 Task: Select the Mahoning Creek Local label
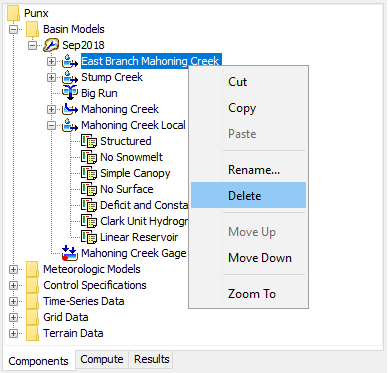[x=133, y=125]
